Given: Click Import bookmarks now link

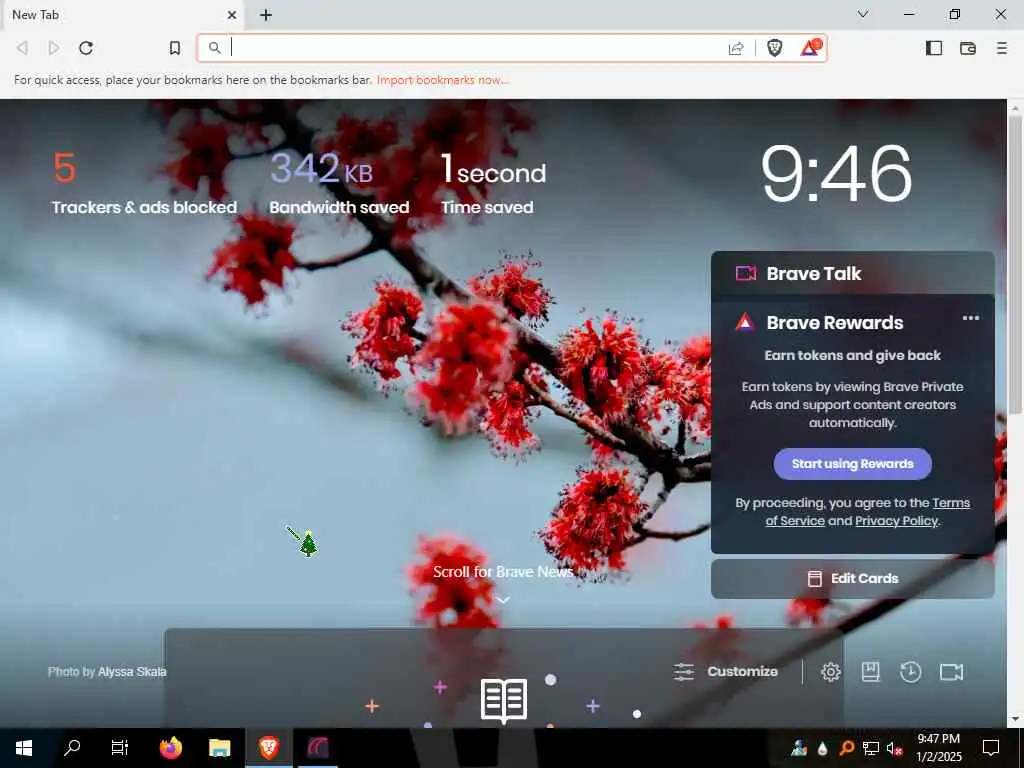Looking at the screenshot, I should [442, 80].
